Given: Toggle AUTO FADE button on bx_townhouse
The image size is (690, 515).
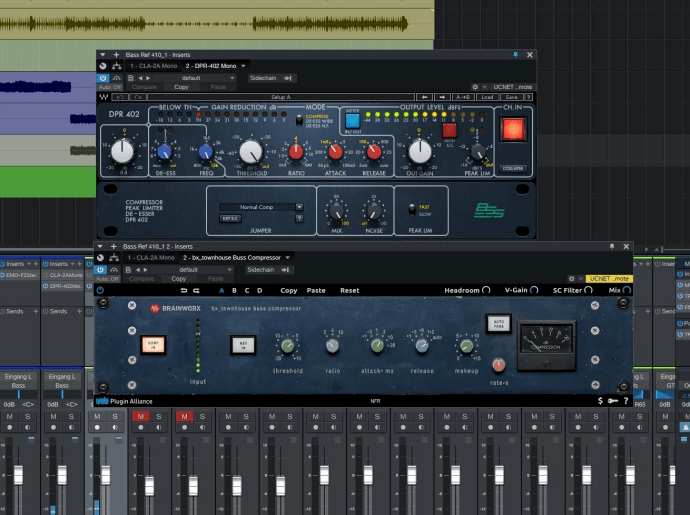Looking at the screenshot, I should point(499,324).
